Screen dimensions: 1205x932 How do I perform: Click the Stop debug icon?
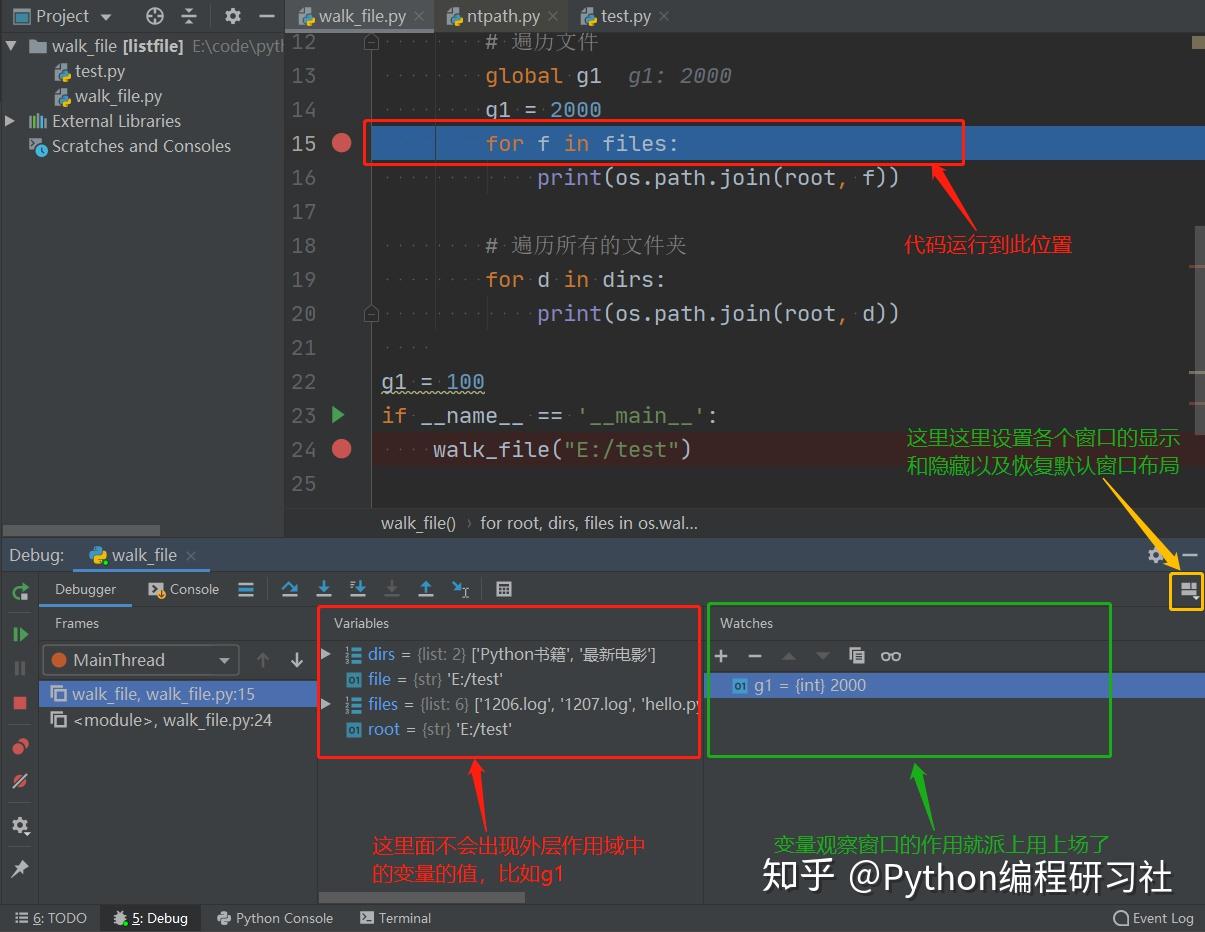(20, 703)
